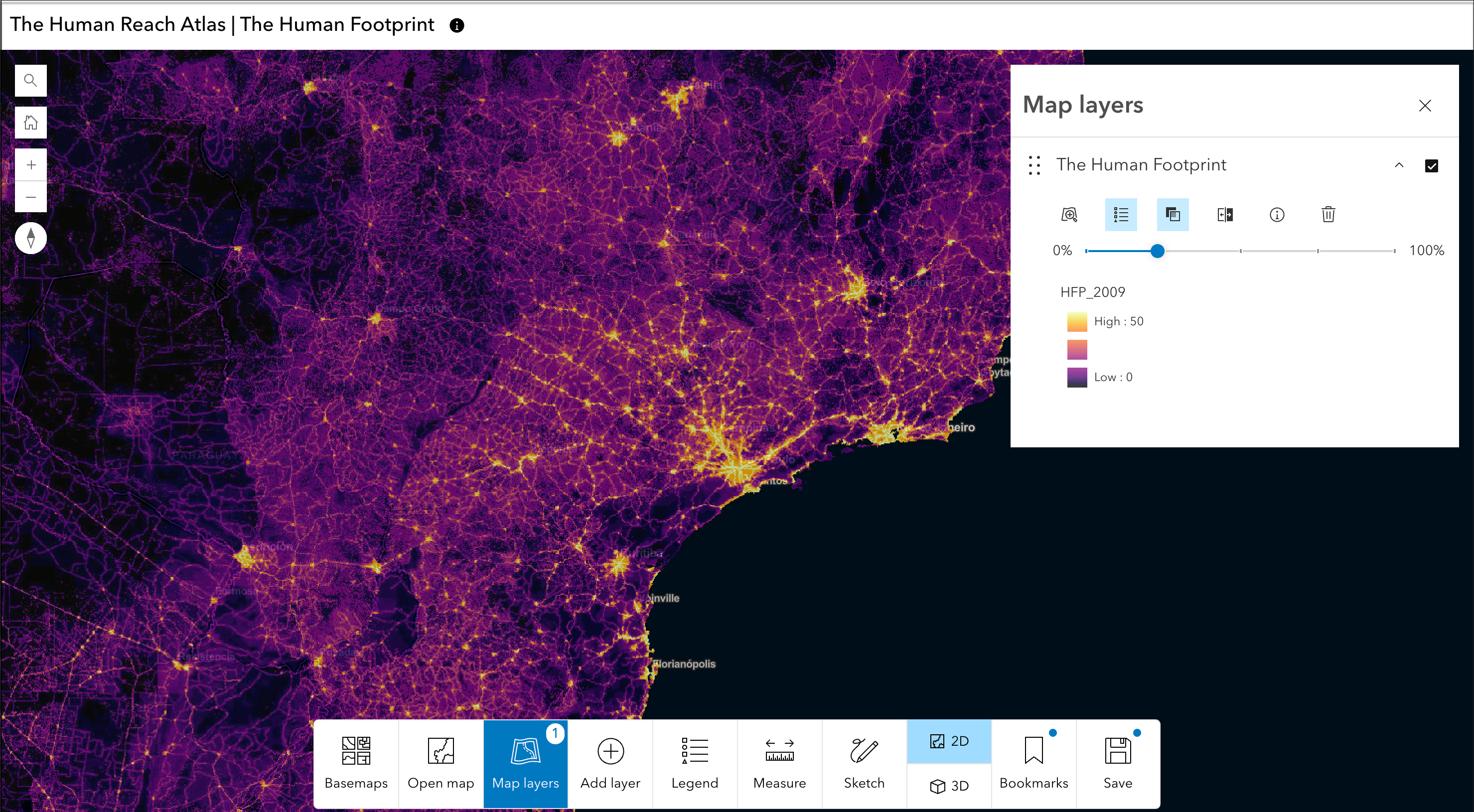This screenshot has width=1474, height=812.
Task: Show information about The Human Footprint layer
Action: pos(1277,215)
